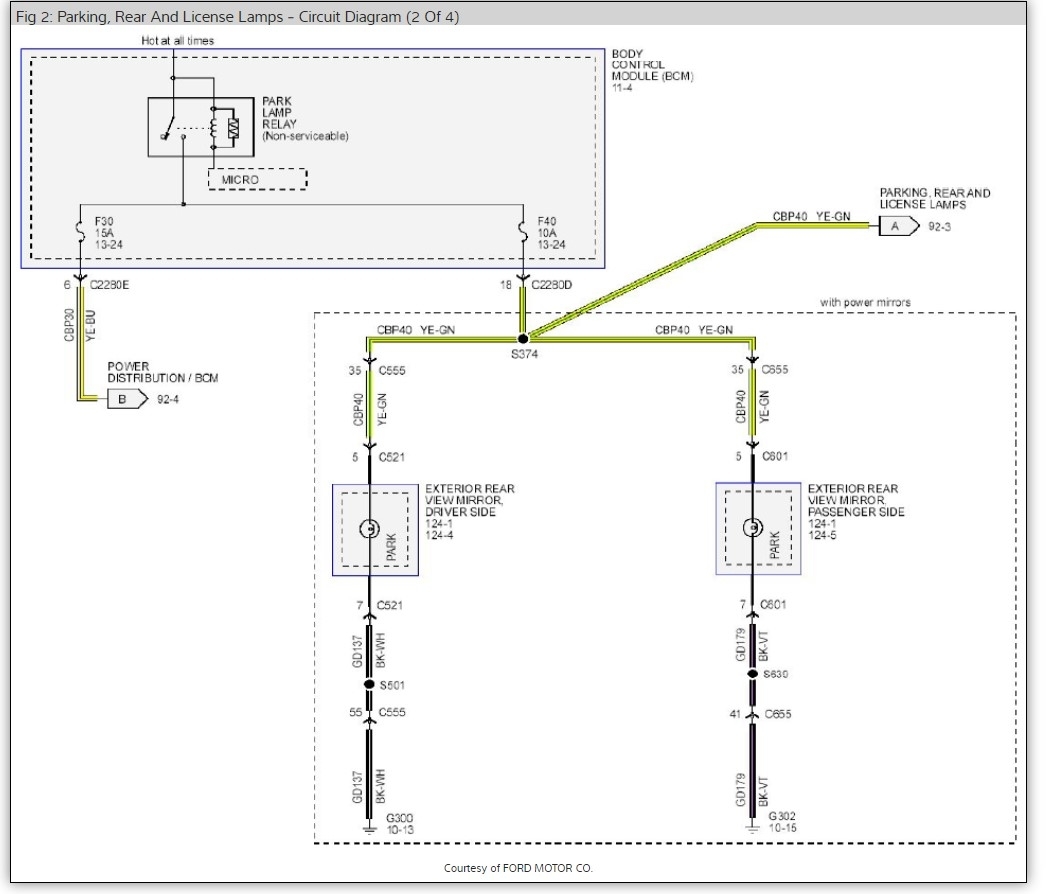Select the CBP30 YE-BU wire label
The image size is (1046, 894).
tap(79, 326)
